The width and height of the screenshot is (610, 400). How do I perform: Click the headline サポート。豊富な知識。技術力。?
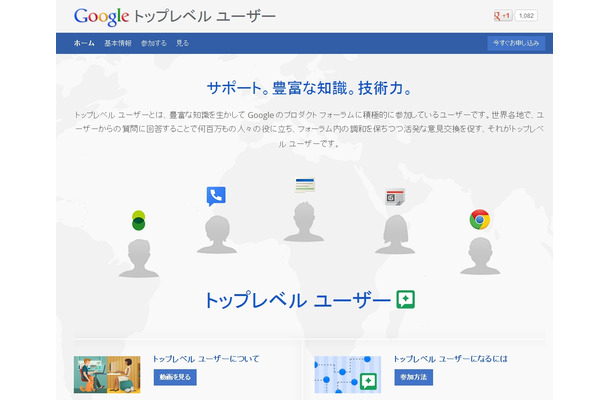(x=309, y=88)
